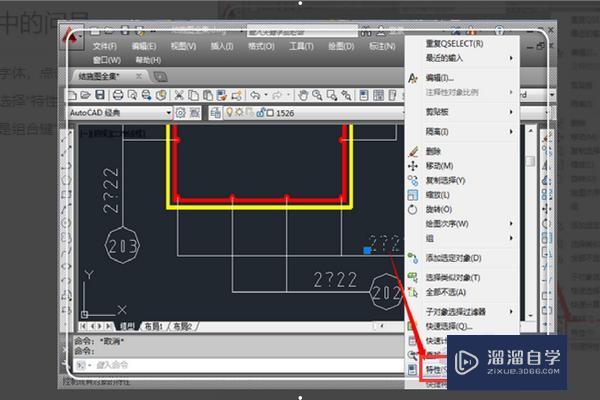Open the 工具(T) menu

point(301,46)
